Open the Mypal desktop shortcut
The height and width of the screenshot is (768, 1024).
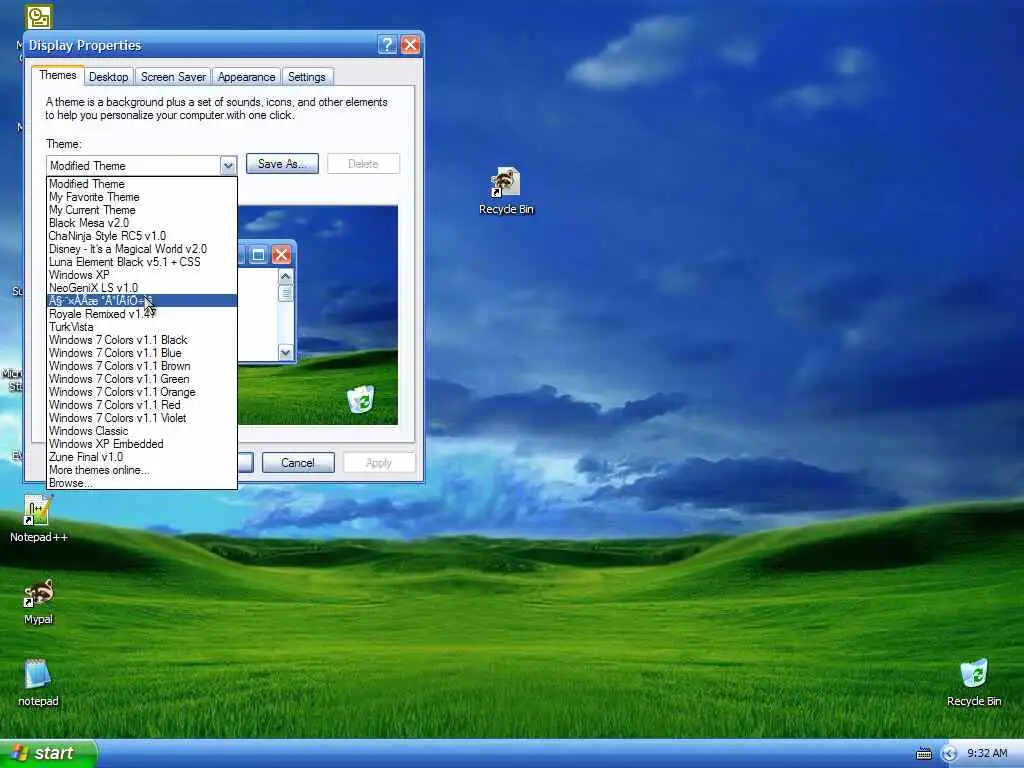pyautogui.click(x=38, y=601)
